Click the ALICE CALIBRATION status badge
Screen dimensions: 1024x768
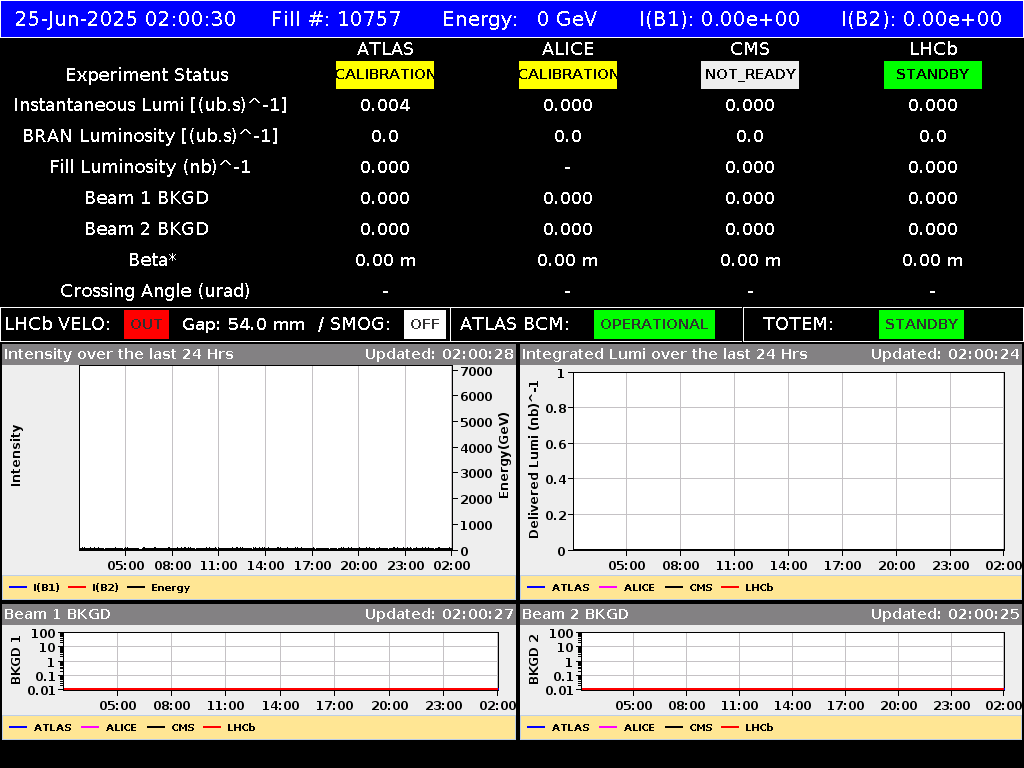pyautogui.click(x=568, y=74)
